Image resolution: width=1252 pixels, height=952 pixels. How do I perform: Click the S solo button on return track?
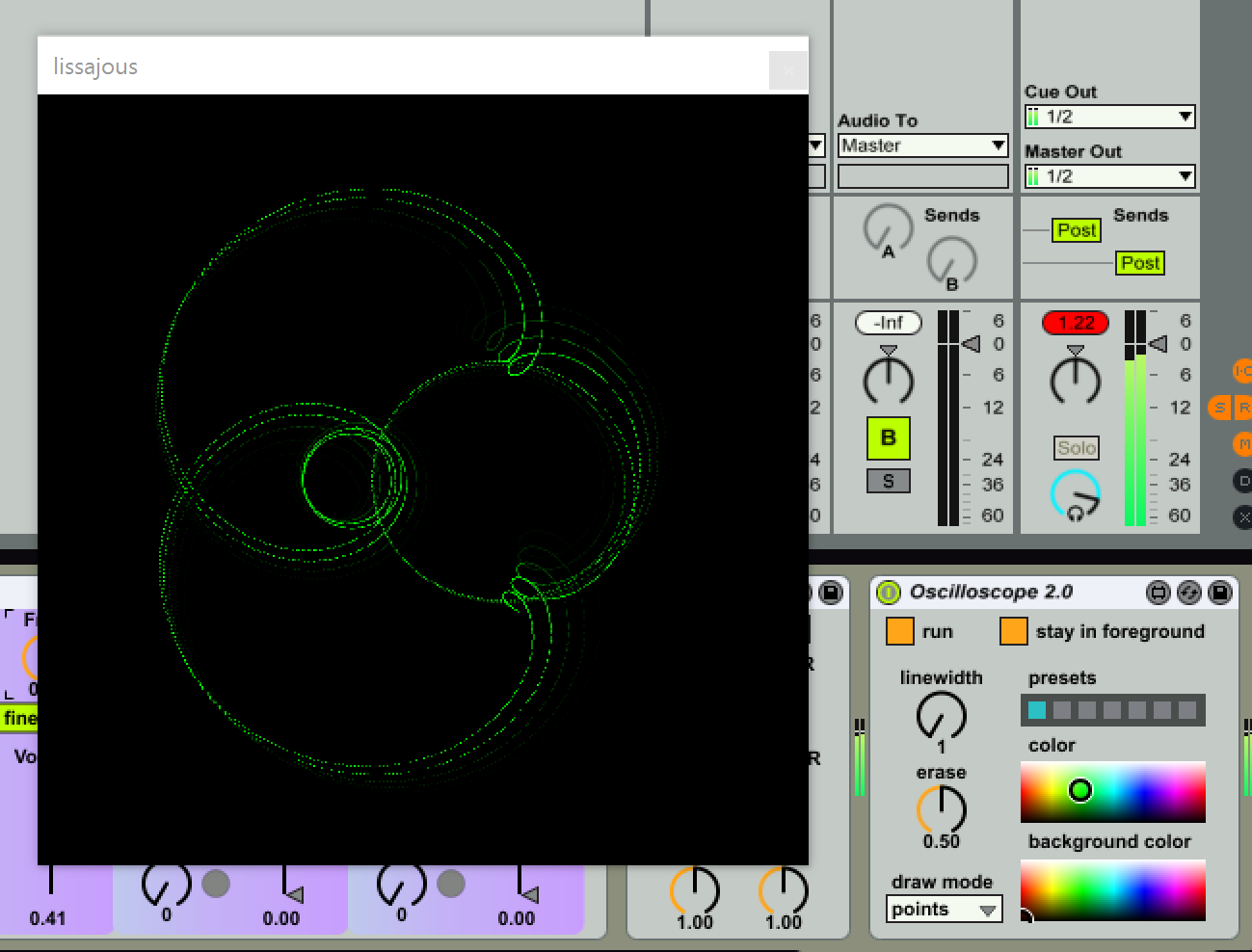[888, 481]
